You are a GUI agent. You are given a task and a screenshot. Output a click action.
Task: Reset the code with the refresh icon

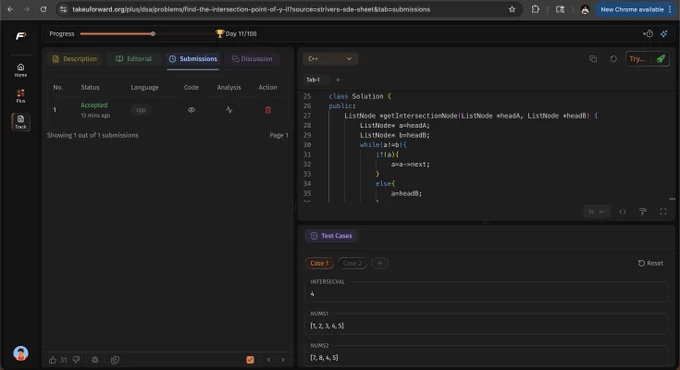613,59
